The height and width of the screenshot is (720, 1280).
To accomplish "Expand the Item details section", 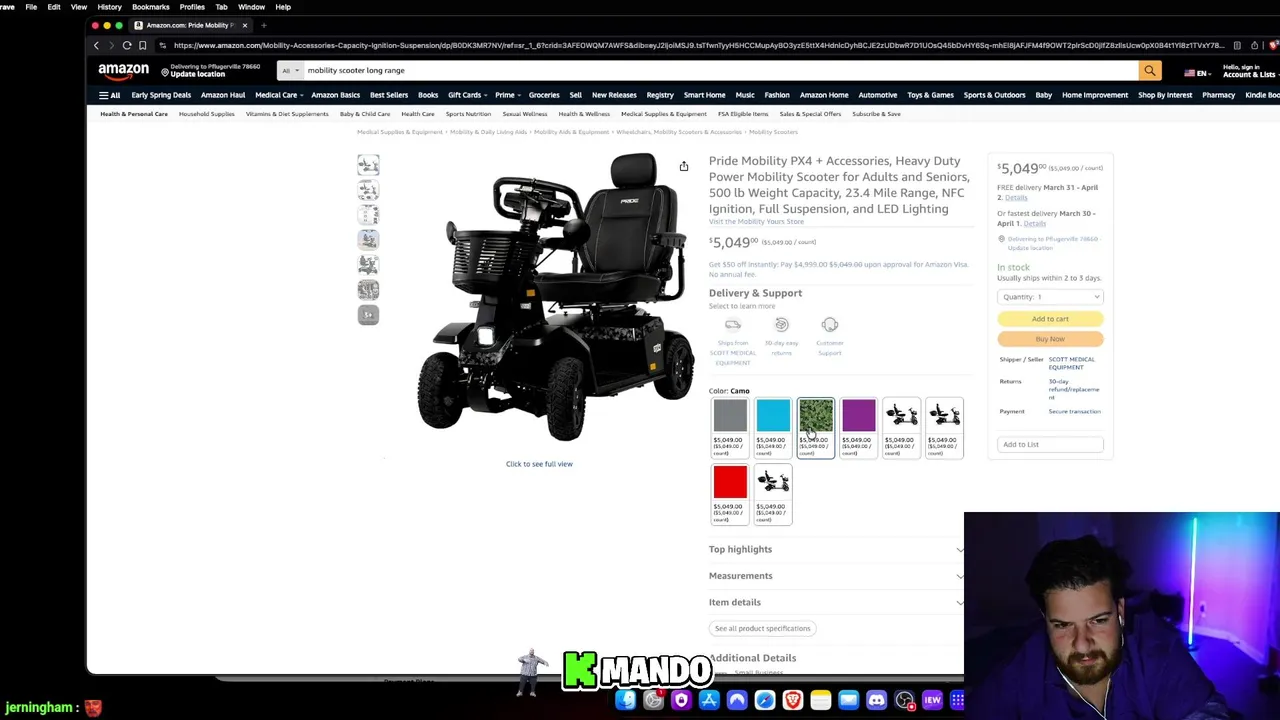I will coord(836,602).
